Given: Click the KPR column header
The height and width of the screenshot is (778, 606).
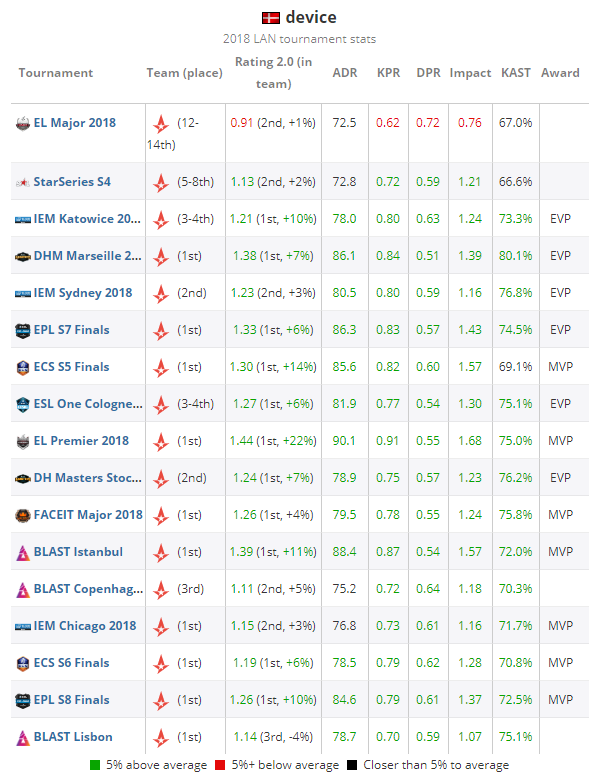Looking at the screenshot, I should pos(388,73).
